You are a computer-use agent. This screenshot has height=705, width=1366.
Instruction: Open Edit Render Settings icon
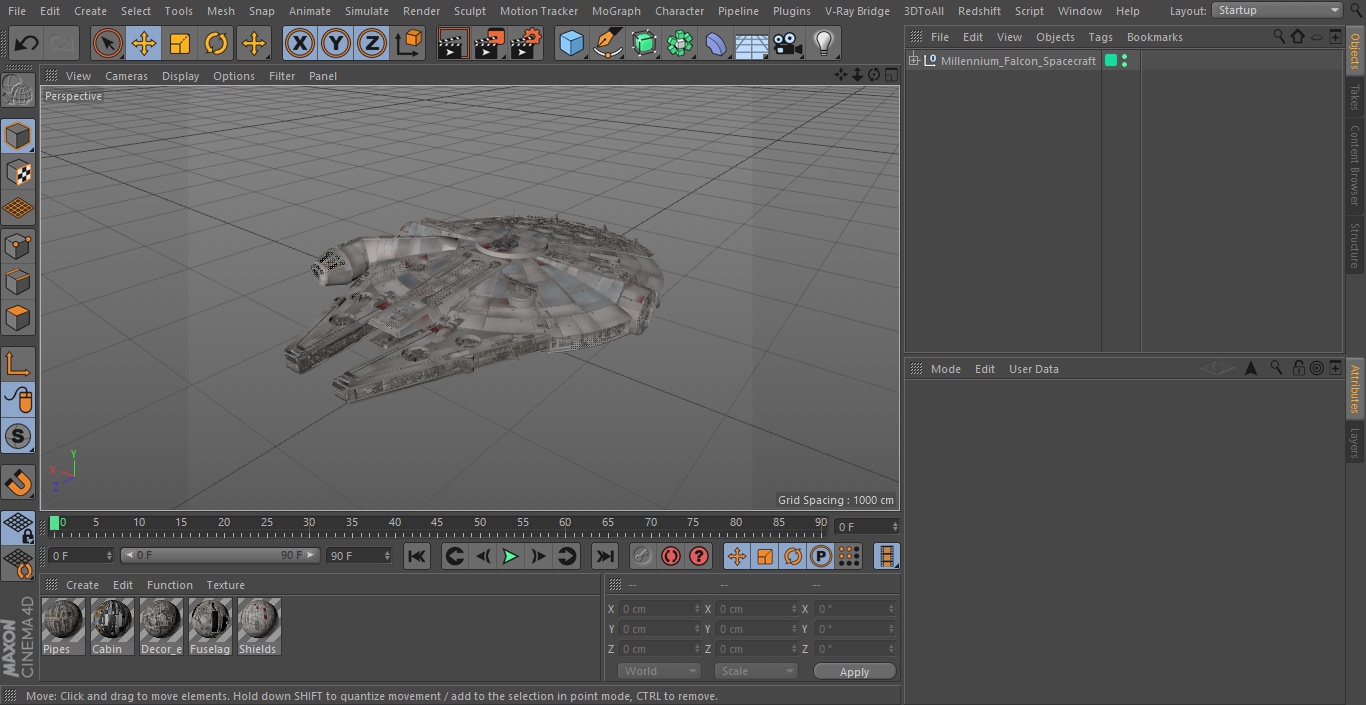(526, 43)
